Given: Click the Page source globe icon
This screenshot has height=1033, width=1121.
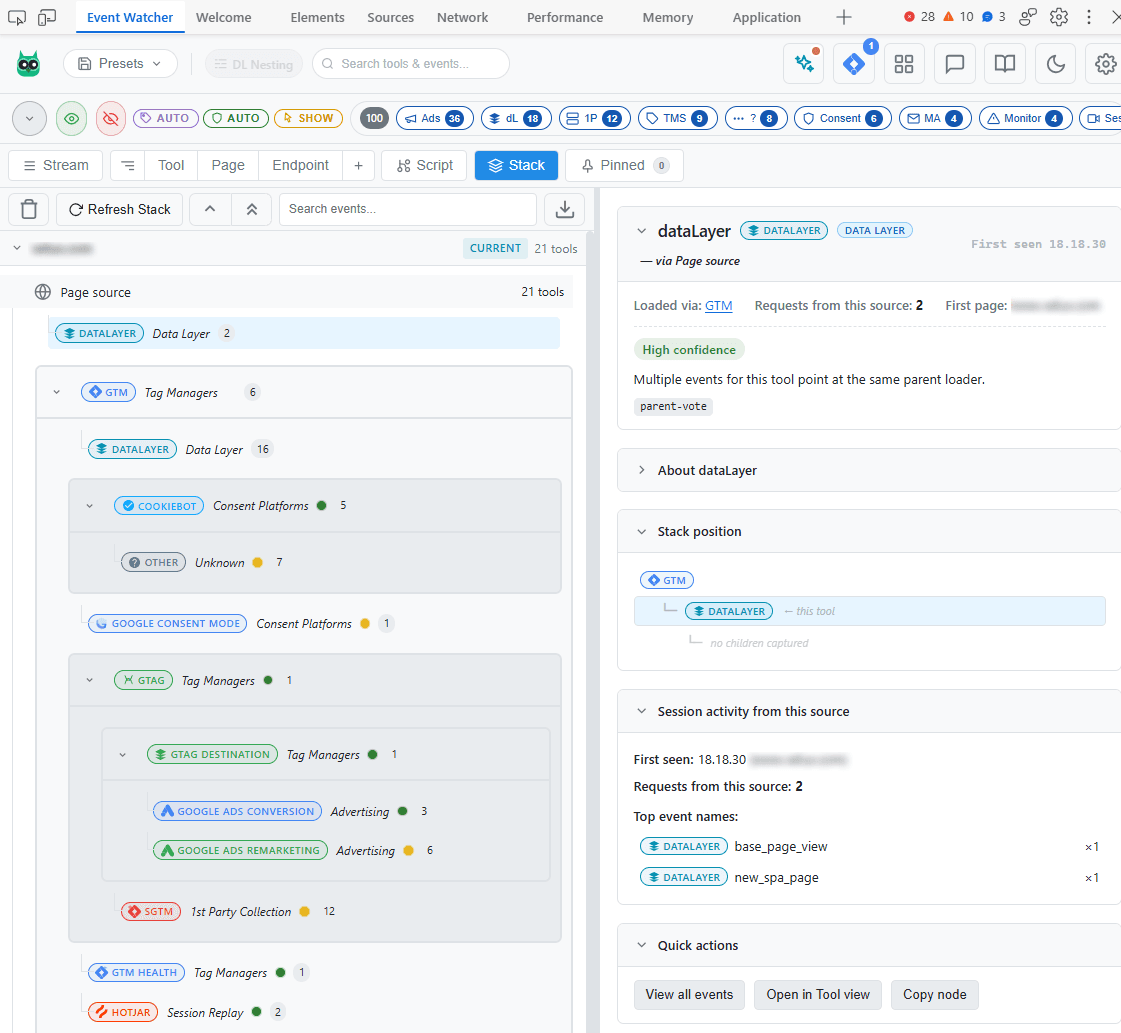Looking at the screenshot, I should click(43, 292).
